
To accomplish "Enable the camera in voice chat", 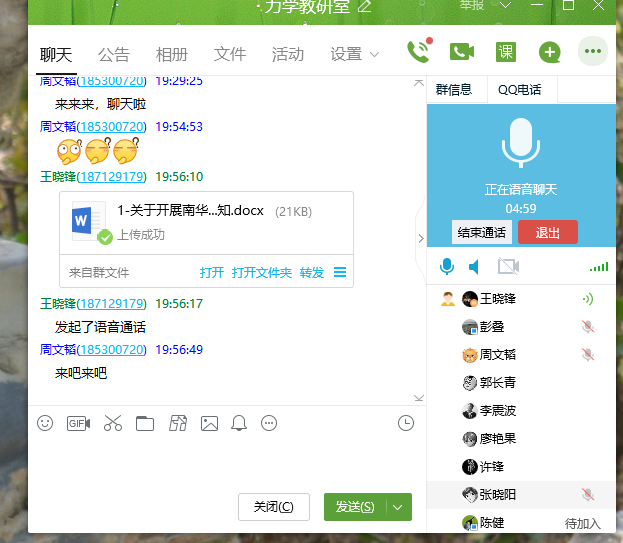I will pos(508,266).
